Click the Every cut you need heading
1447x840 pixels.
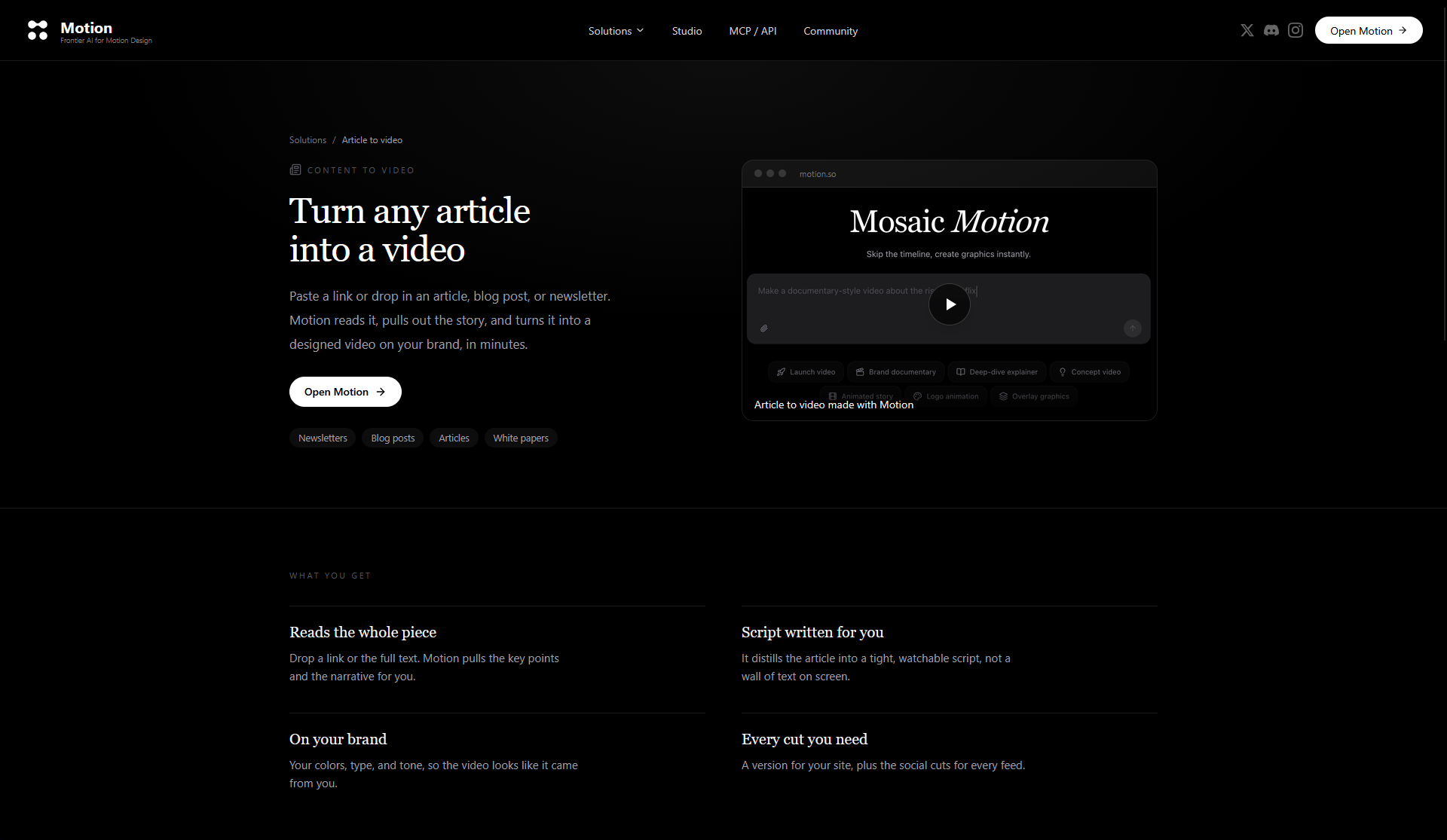click(804, 739)
